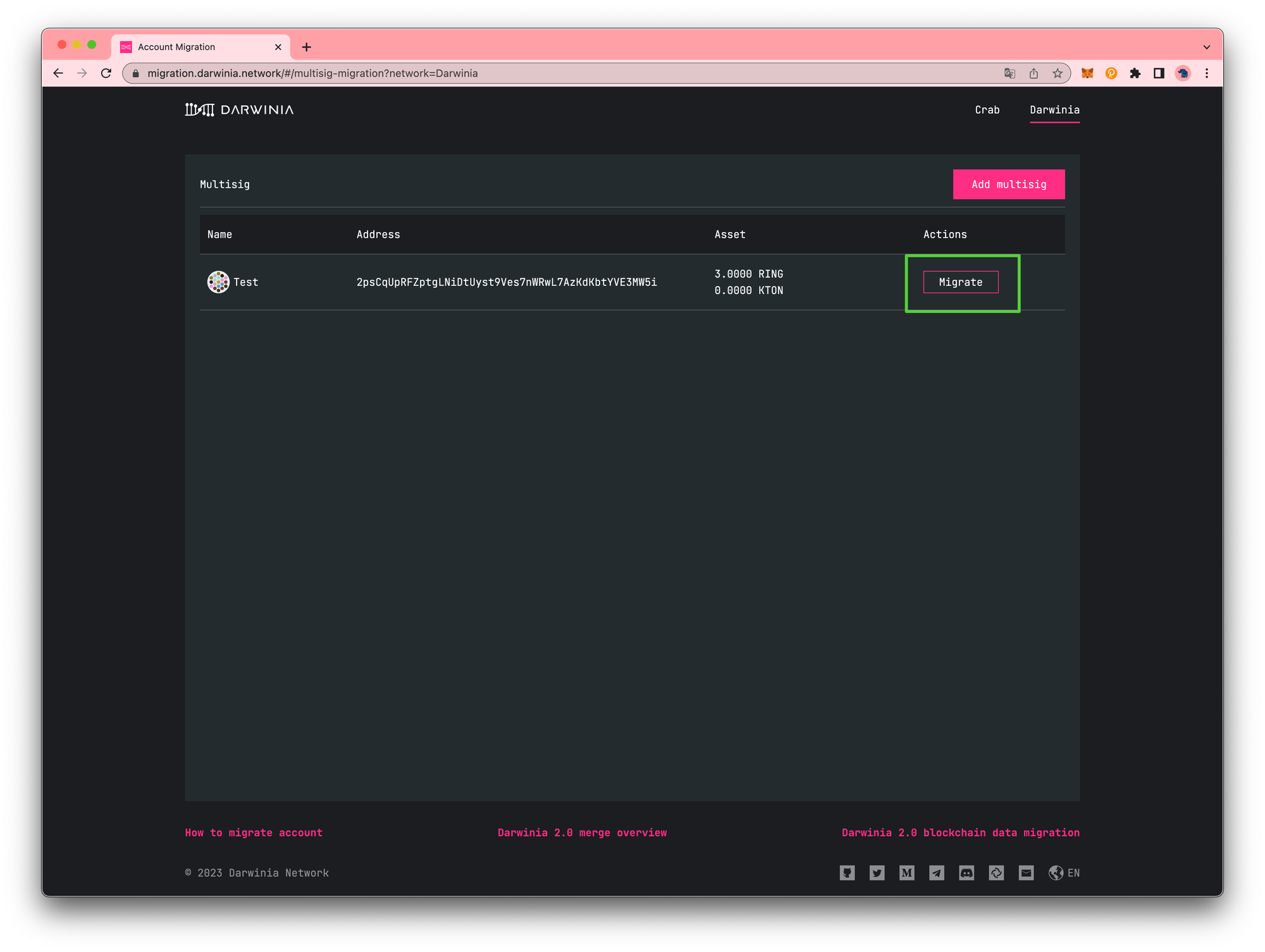Click Migrate for the Test account

pyautogui.click(x=960, y=282)
